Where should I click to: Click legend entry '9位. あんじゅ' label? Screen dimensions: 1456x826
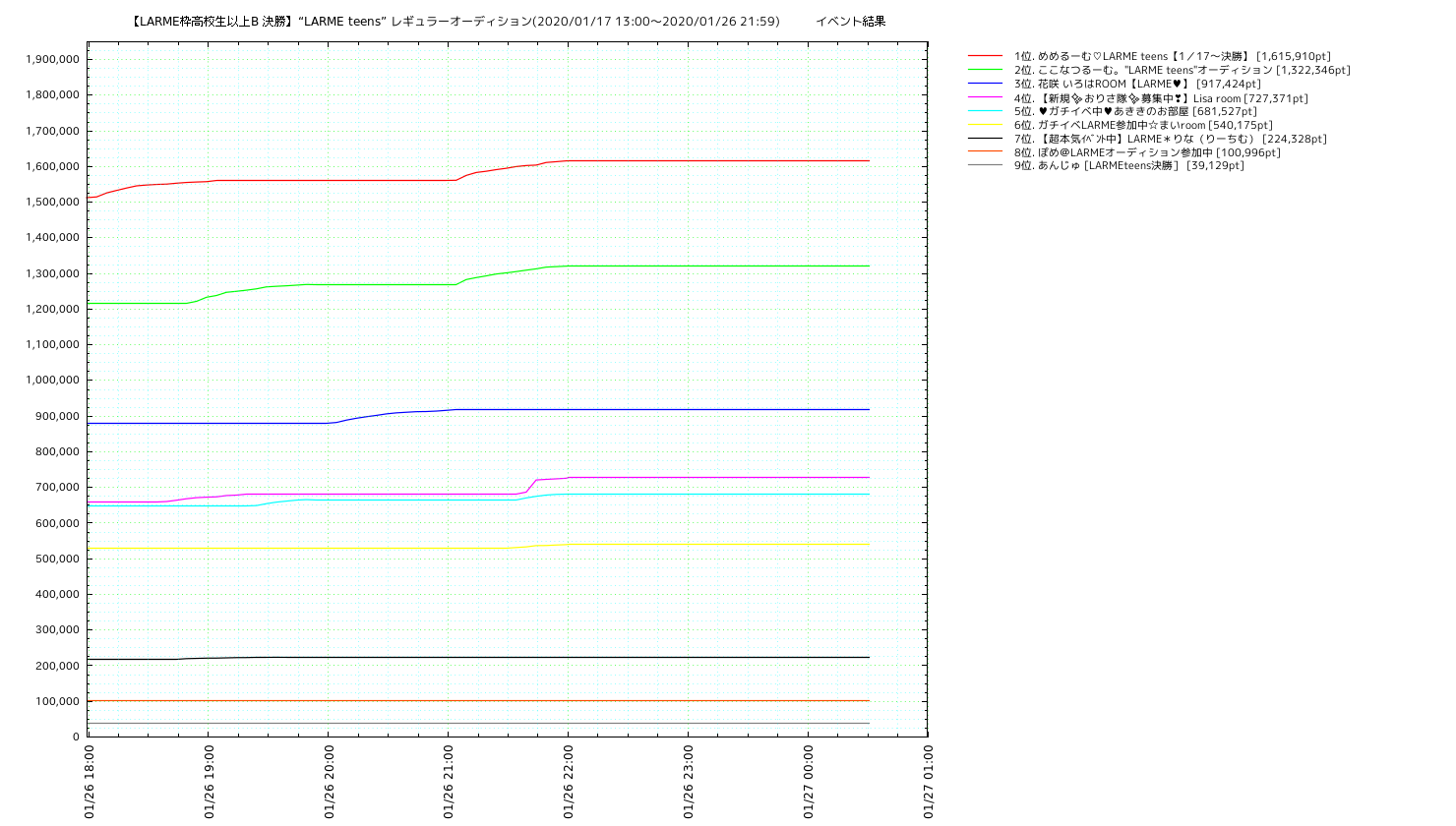[x=1128, y=165]
